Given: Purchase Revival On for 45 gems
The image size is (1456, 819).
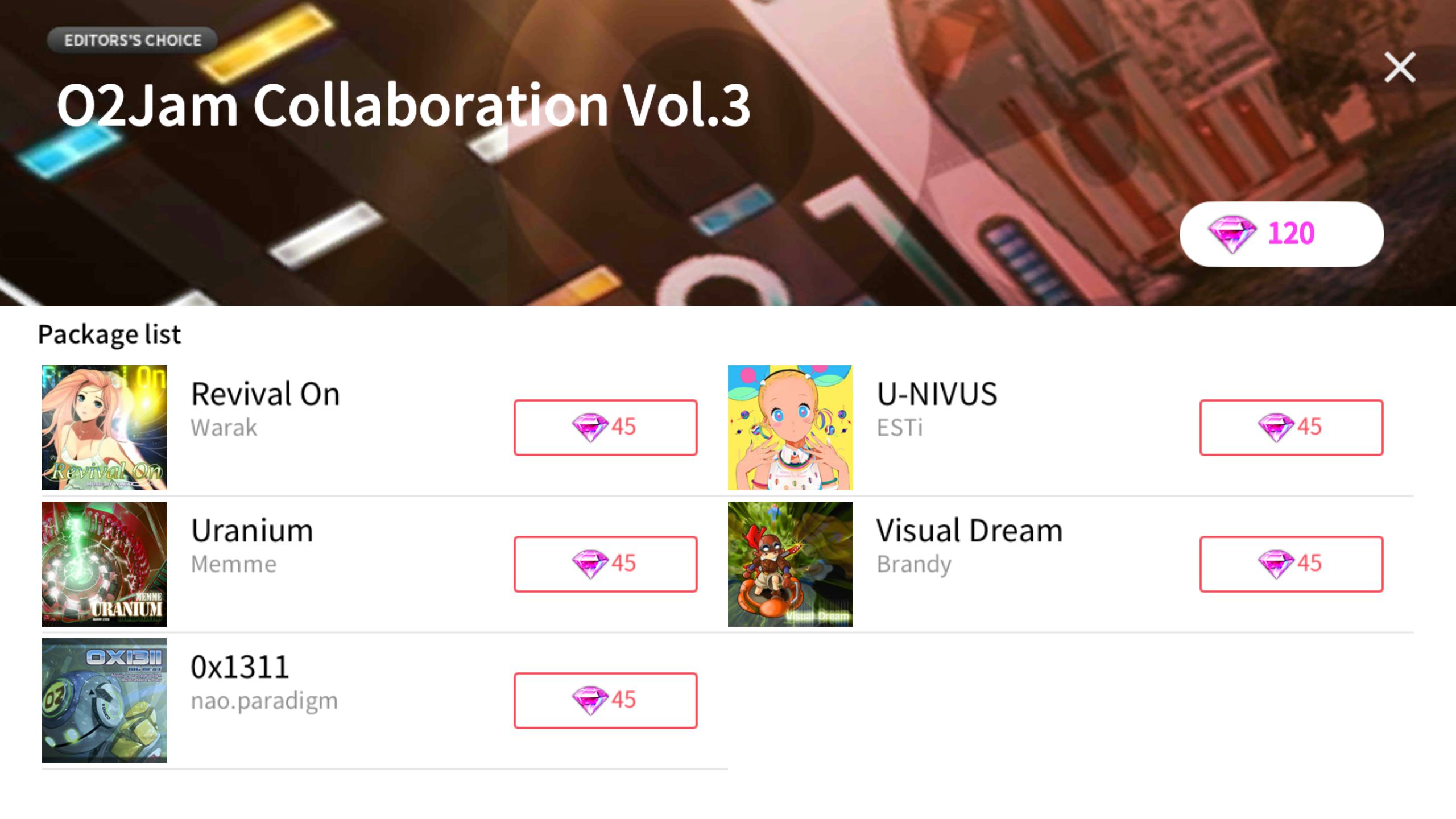Looking at the screenshot, I should pos(605,427).
